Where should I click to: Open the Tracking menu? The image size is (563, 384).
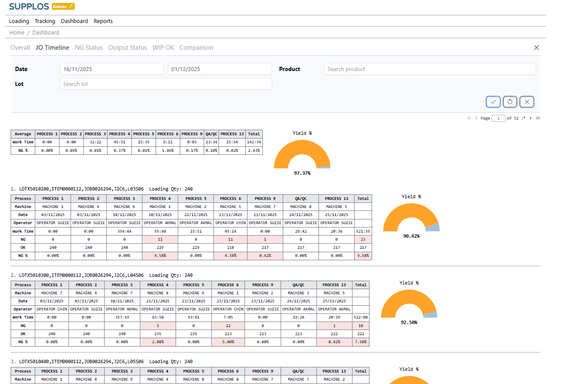pyautogui.click(x=45, y=21)
